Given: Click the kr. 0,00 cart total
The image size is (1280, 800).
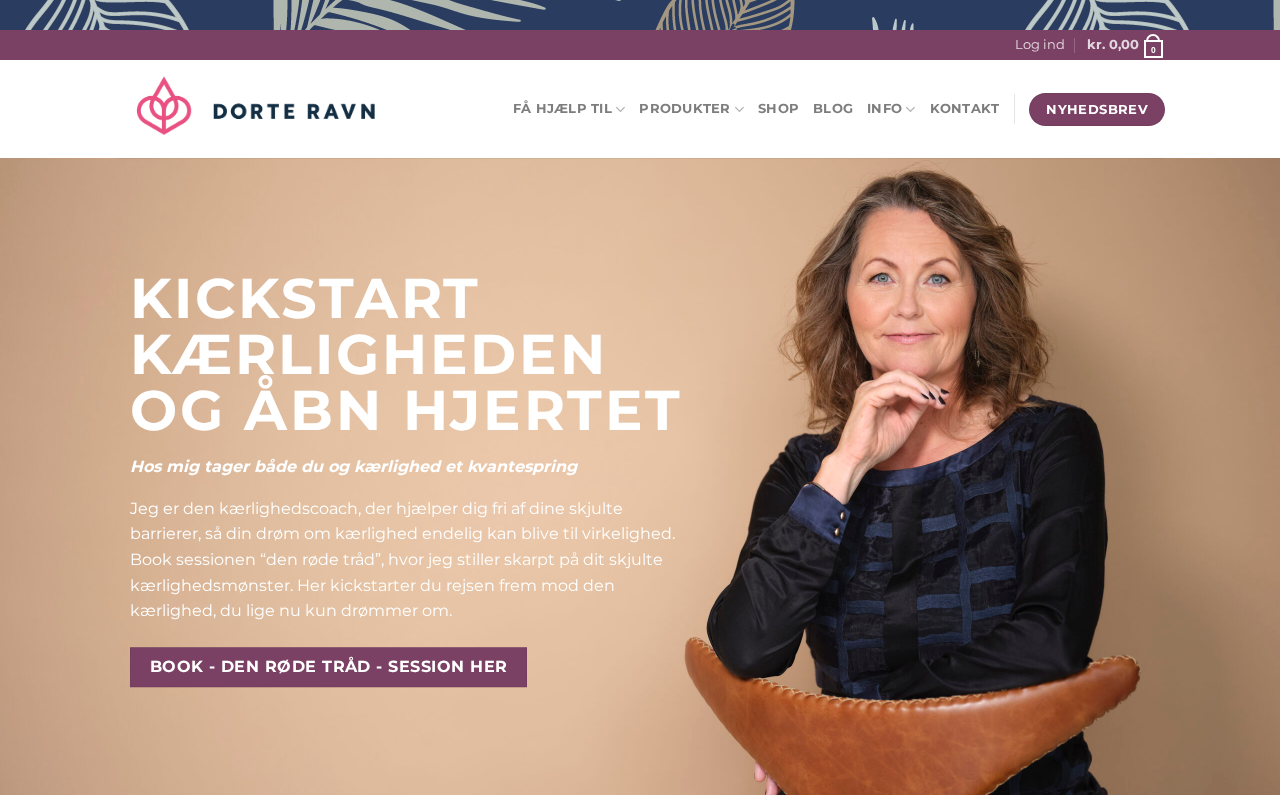Looking at the screenshot, I should (1112, 45).
